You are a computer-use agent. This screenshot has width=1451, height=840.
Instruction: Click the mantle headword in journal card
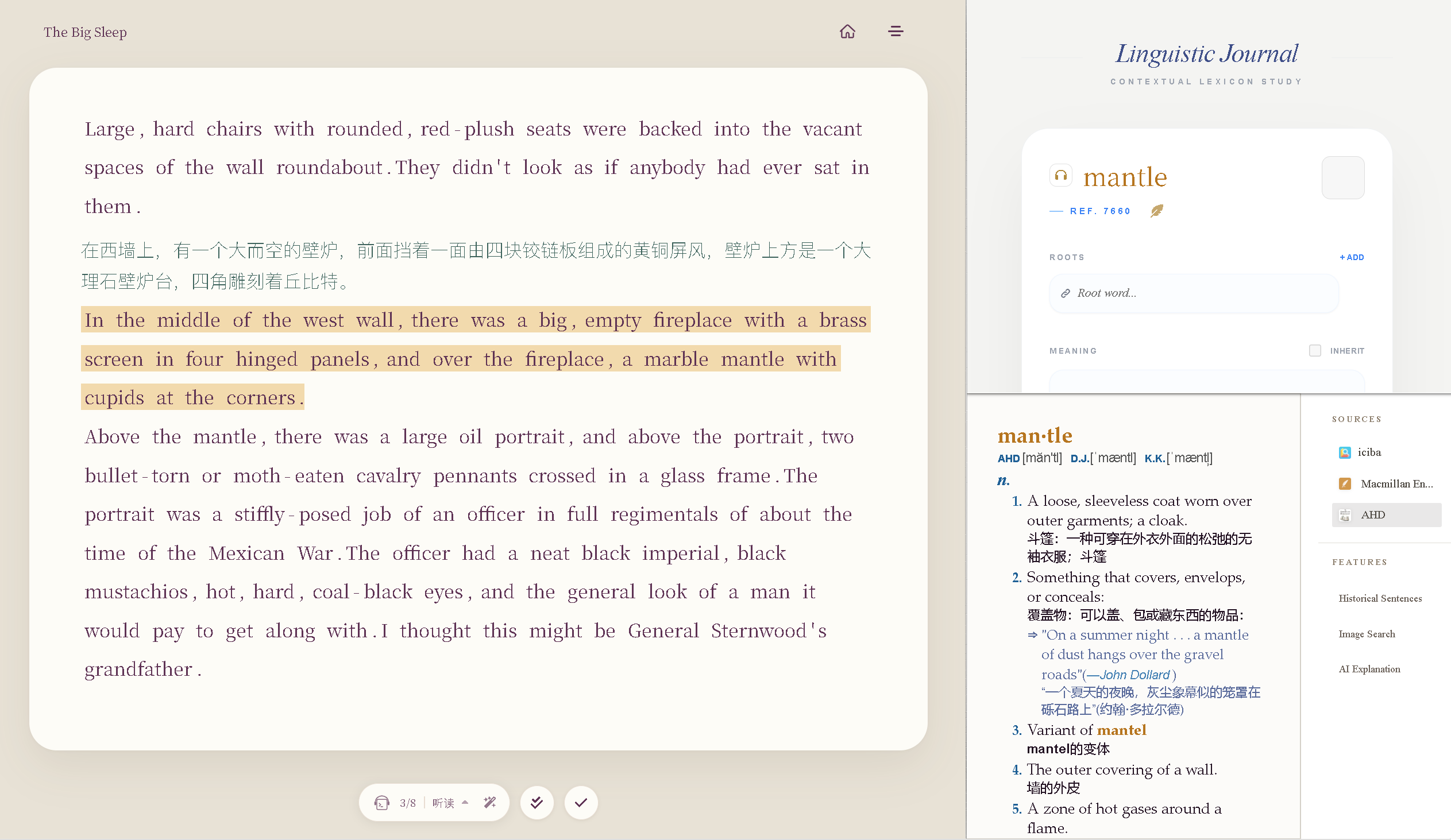pos(1125,177)
